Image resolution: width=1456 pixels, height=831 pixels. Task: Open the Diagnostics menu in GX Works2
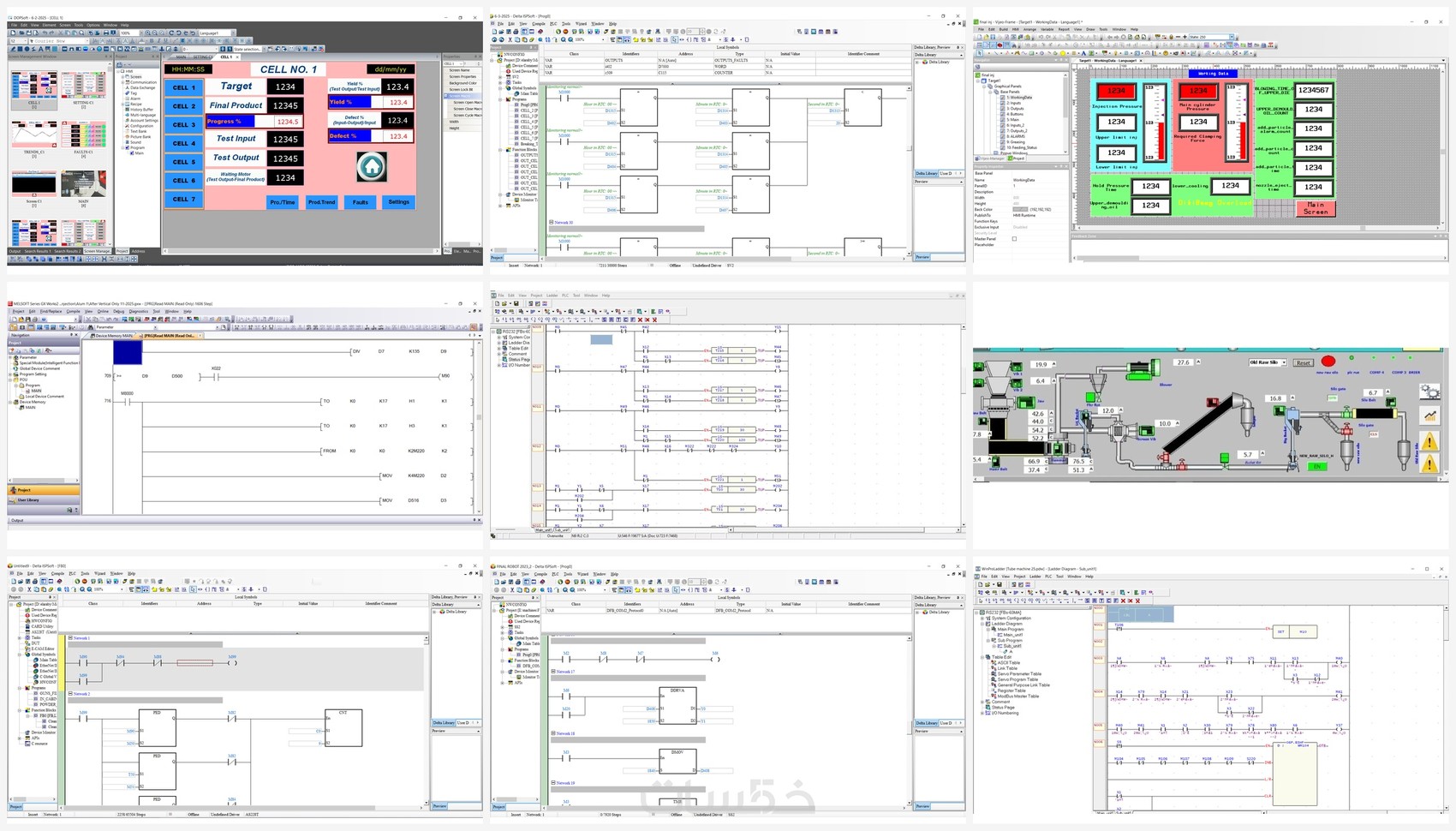pyautogui.click(x=139, y=312)
